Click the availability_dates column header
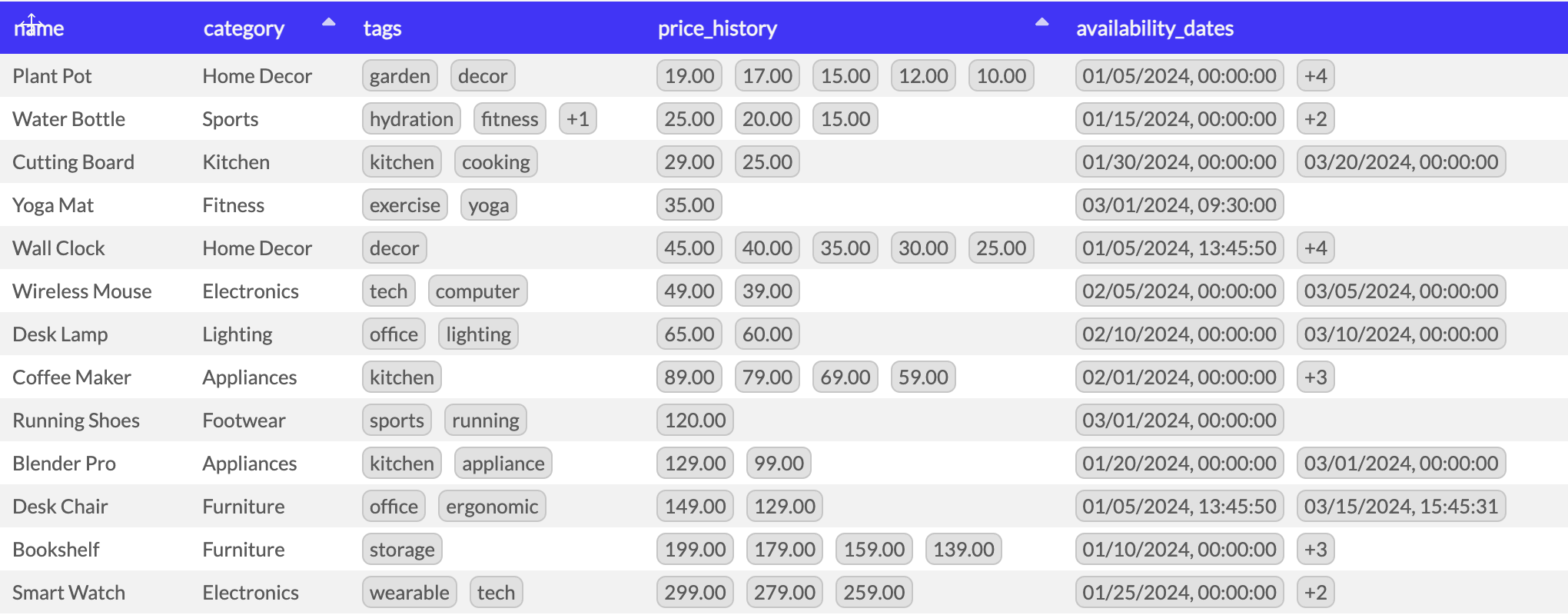Viewport: 1568px width, 615px height. [x=1154, y=28]
